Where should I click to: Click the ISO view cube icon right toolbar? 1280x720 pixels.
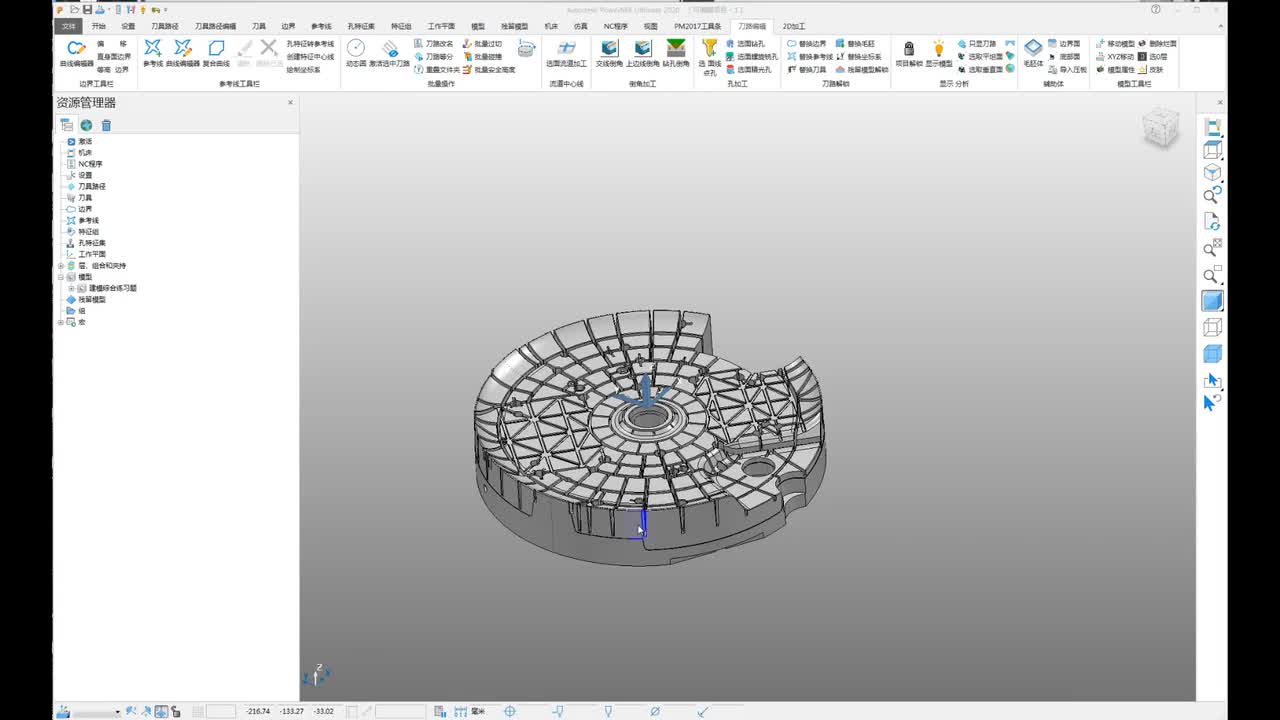[1212, 172]
